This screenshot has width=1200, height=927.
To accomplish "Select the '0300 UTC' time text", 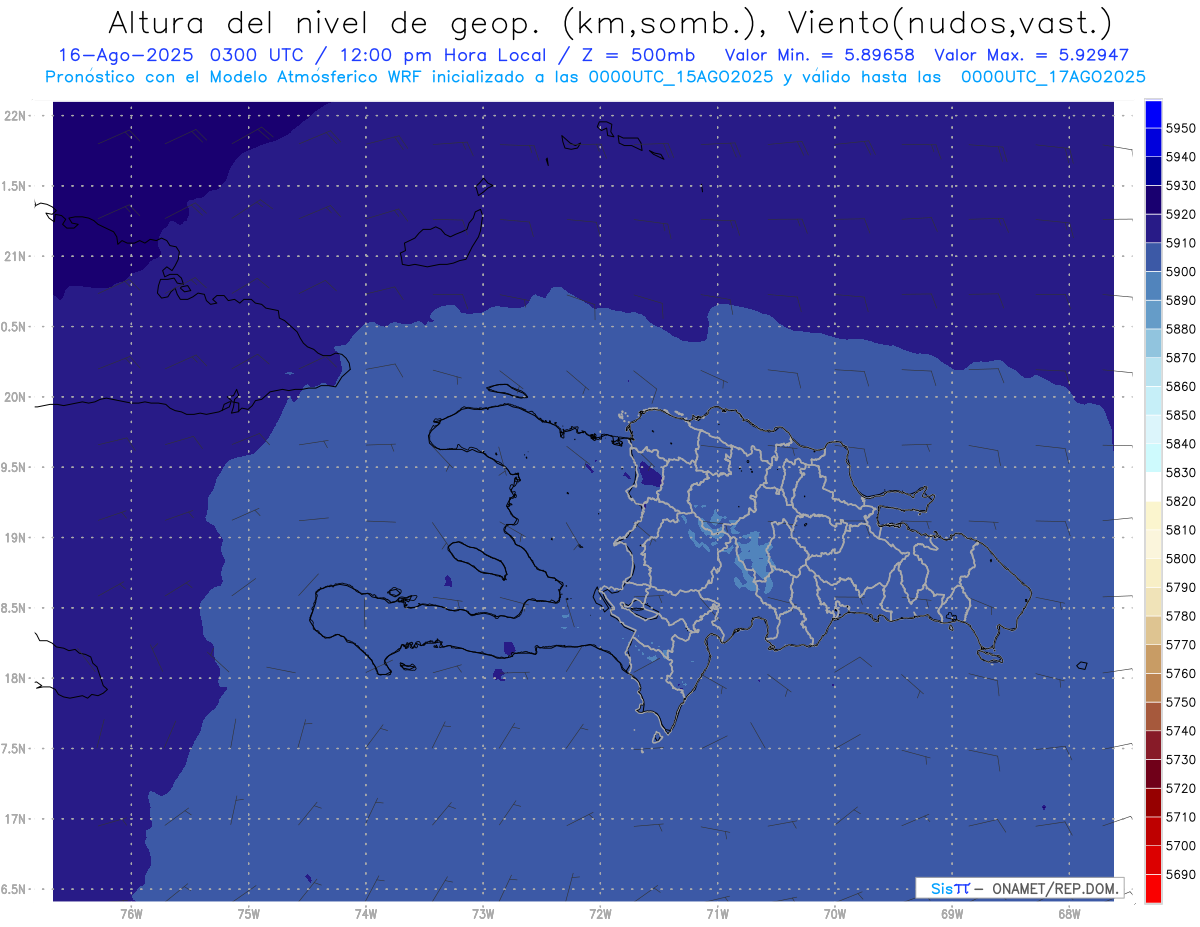I will coord(263,56).
